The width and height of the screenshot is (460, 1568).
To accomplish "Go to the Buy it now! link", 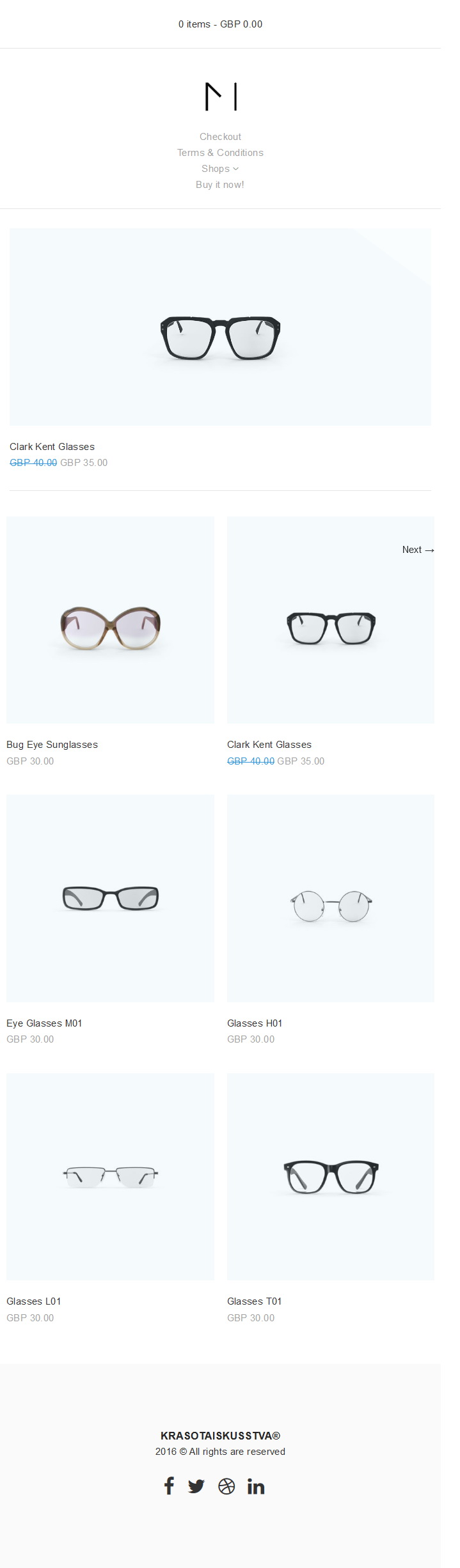I will pos(220,185).
